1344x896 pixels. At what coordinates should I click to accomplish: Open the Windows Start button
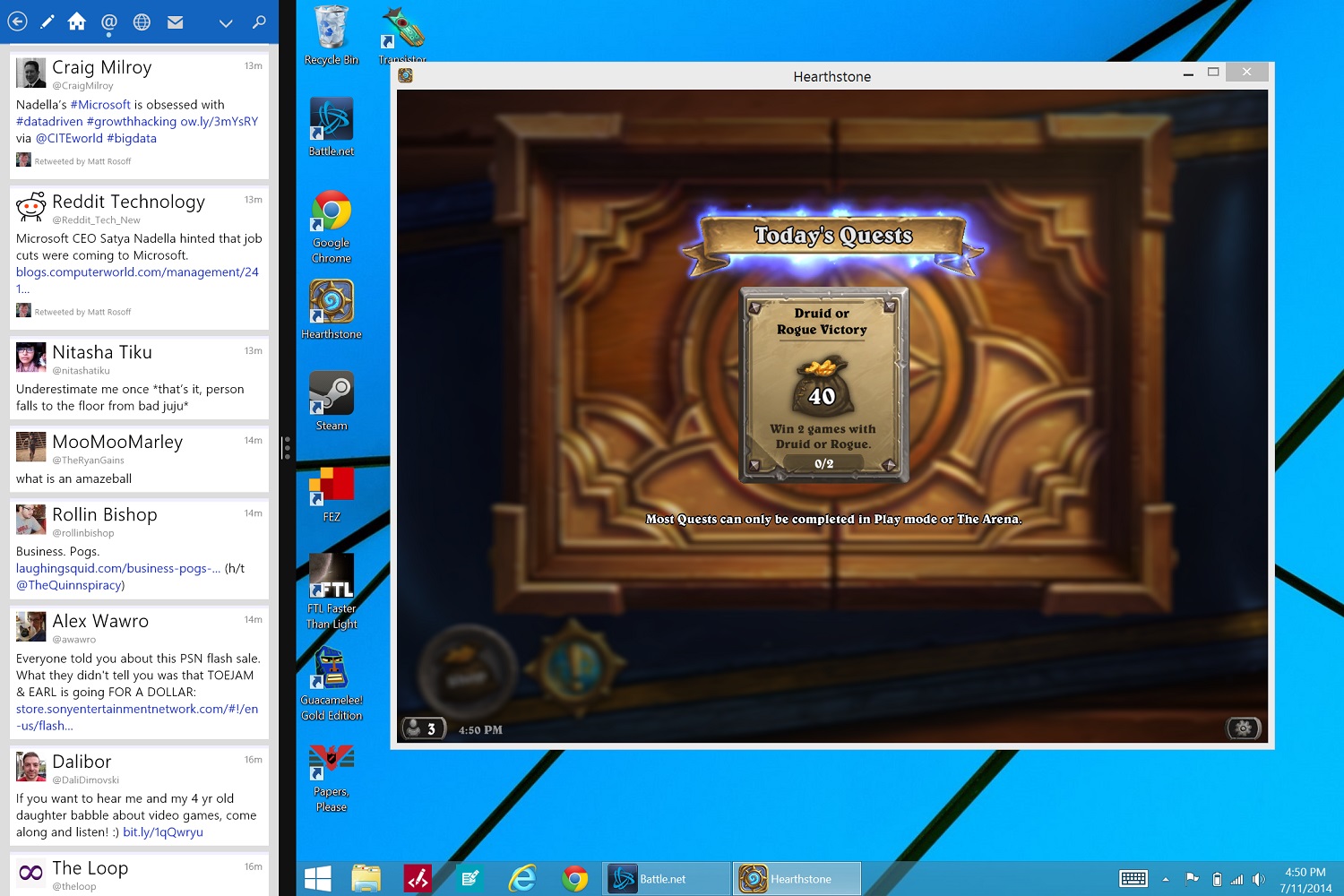tap(318, 879)
